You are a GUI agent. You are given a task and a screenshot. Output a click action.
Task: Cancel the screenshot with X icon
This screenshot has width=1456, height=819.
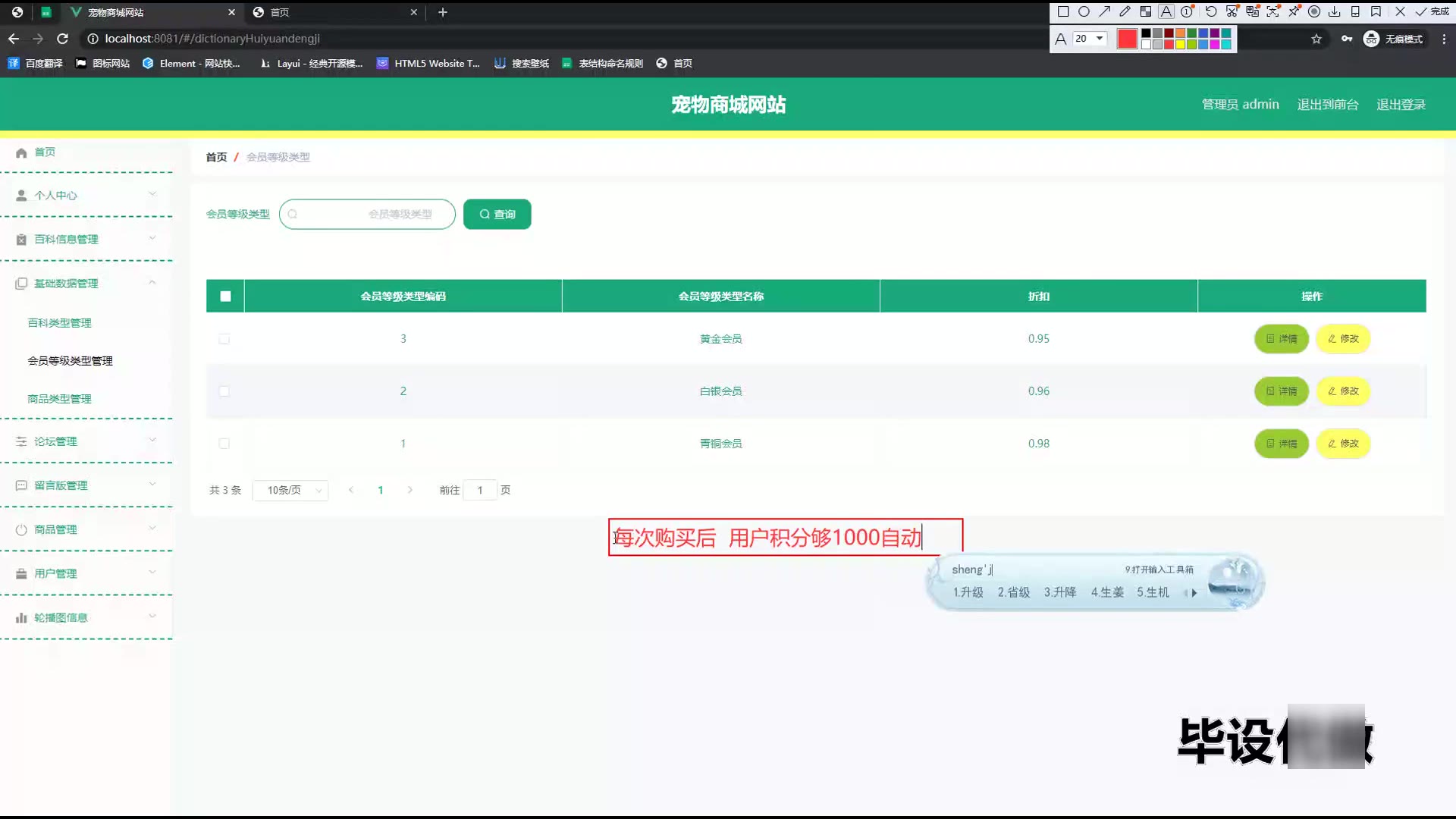click(x=1400, y=11)
